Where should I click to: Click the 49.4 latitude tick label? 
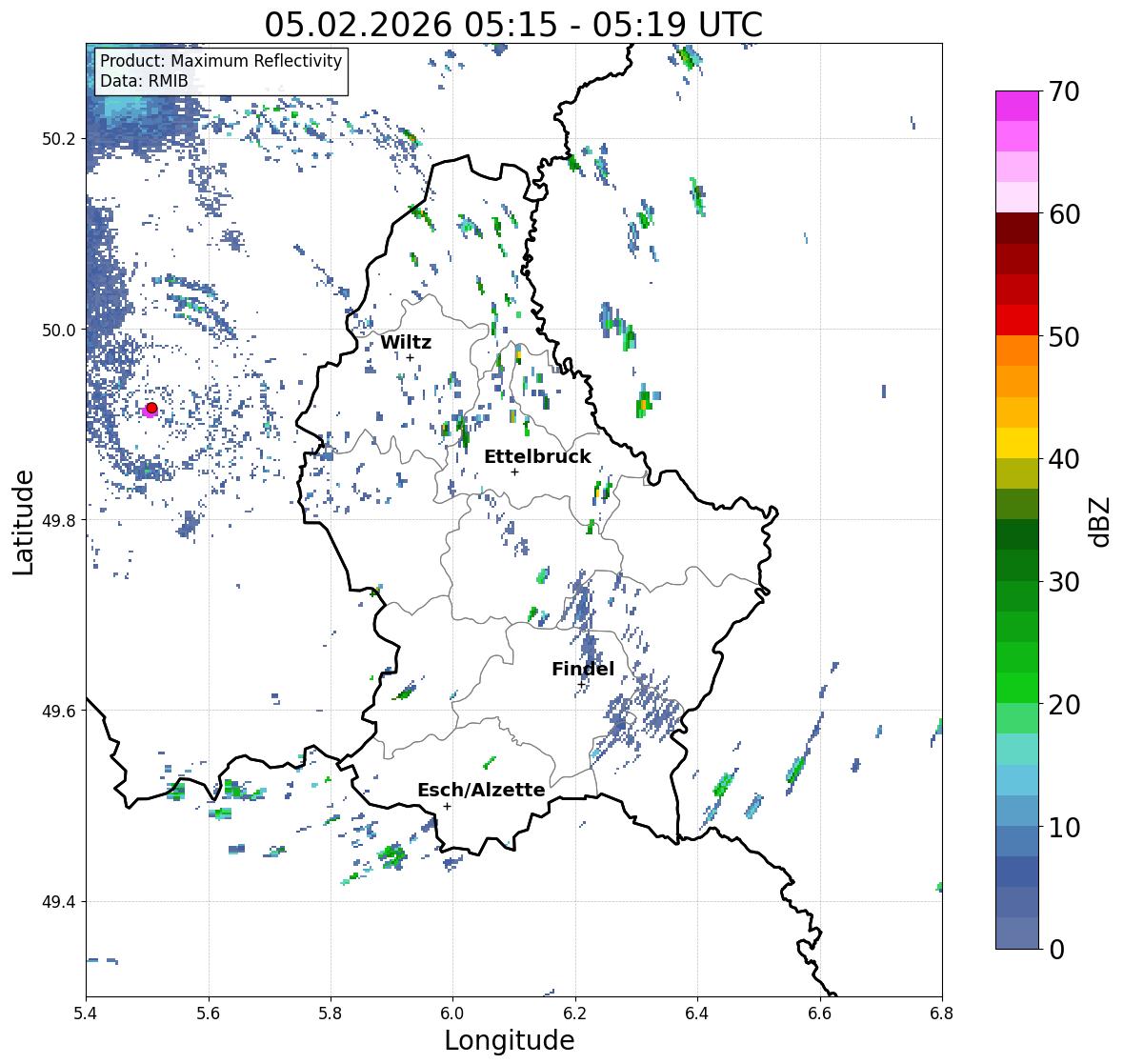pyautogui.click(x=58, y=902)
